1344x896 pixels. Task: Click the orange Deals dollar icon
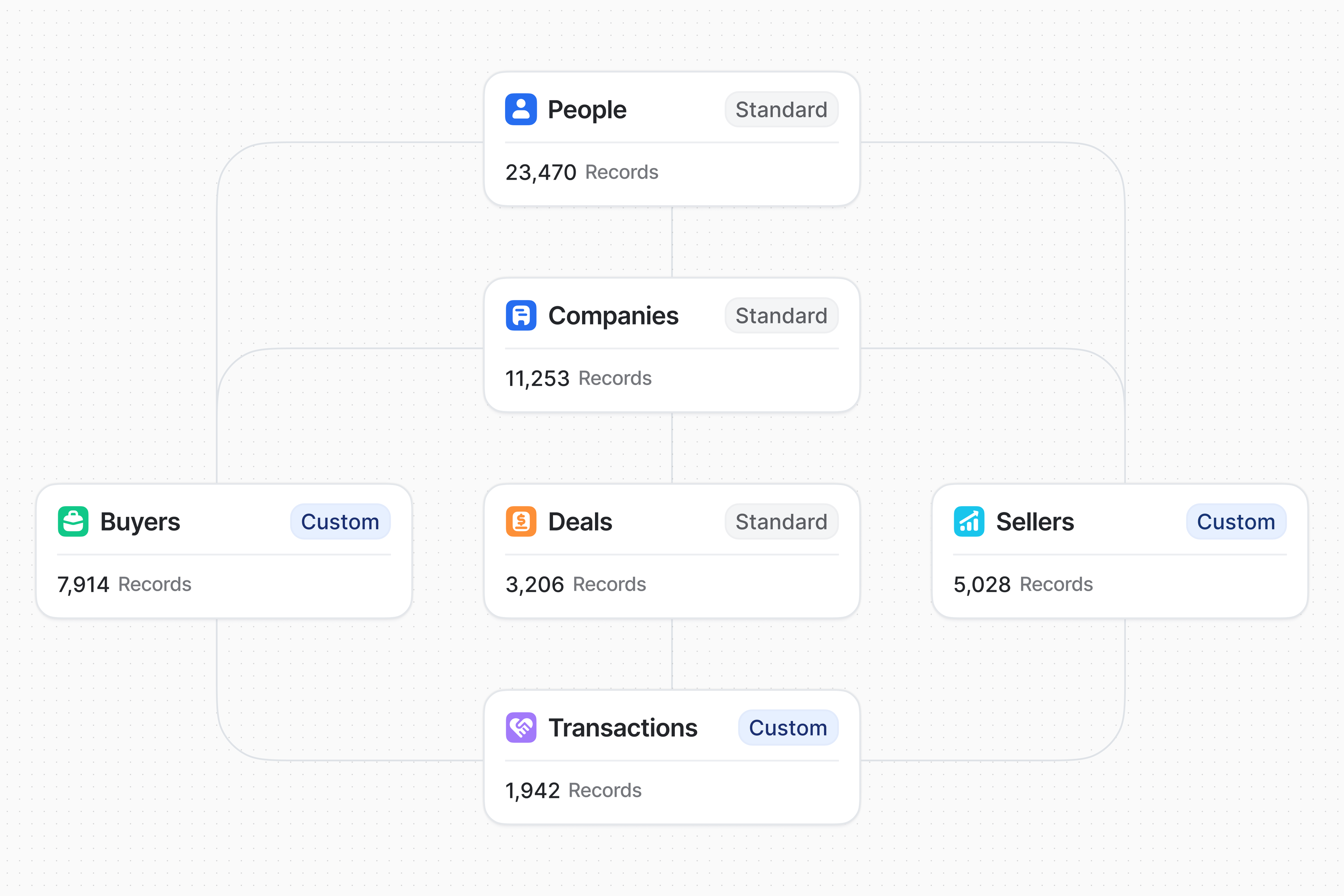(x=520, y=521)
